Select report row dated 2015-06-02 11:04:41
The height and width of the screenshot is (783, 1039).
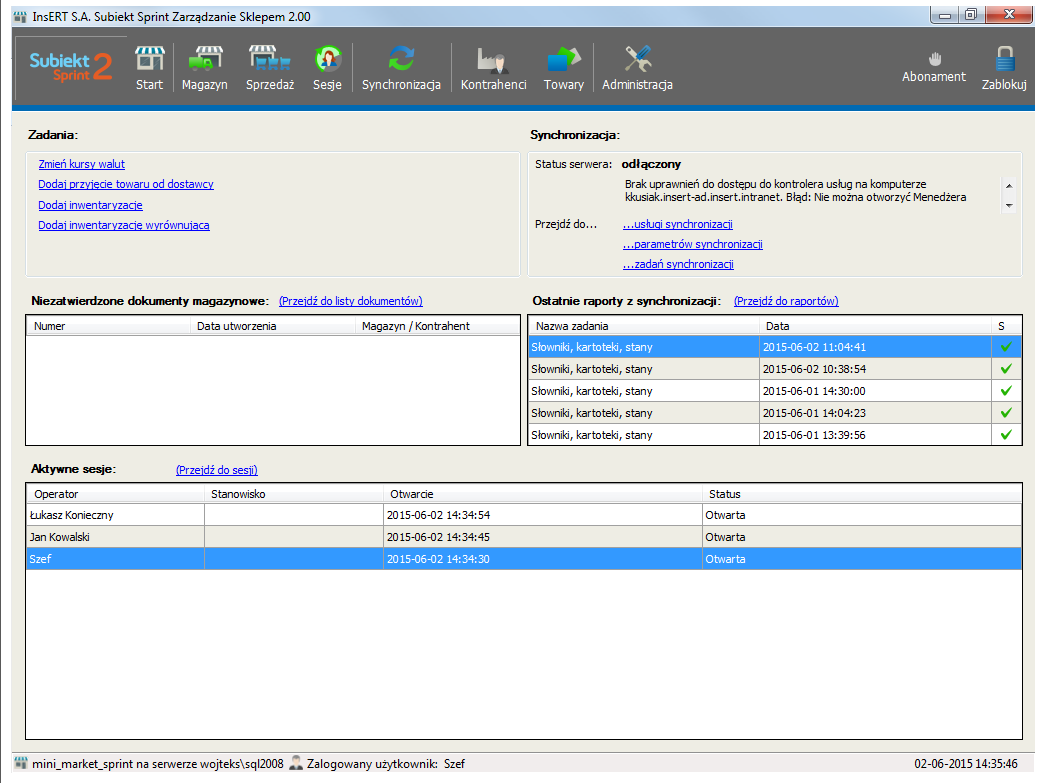(775, 346)
